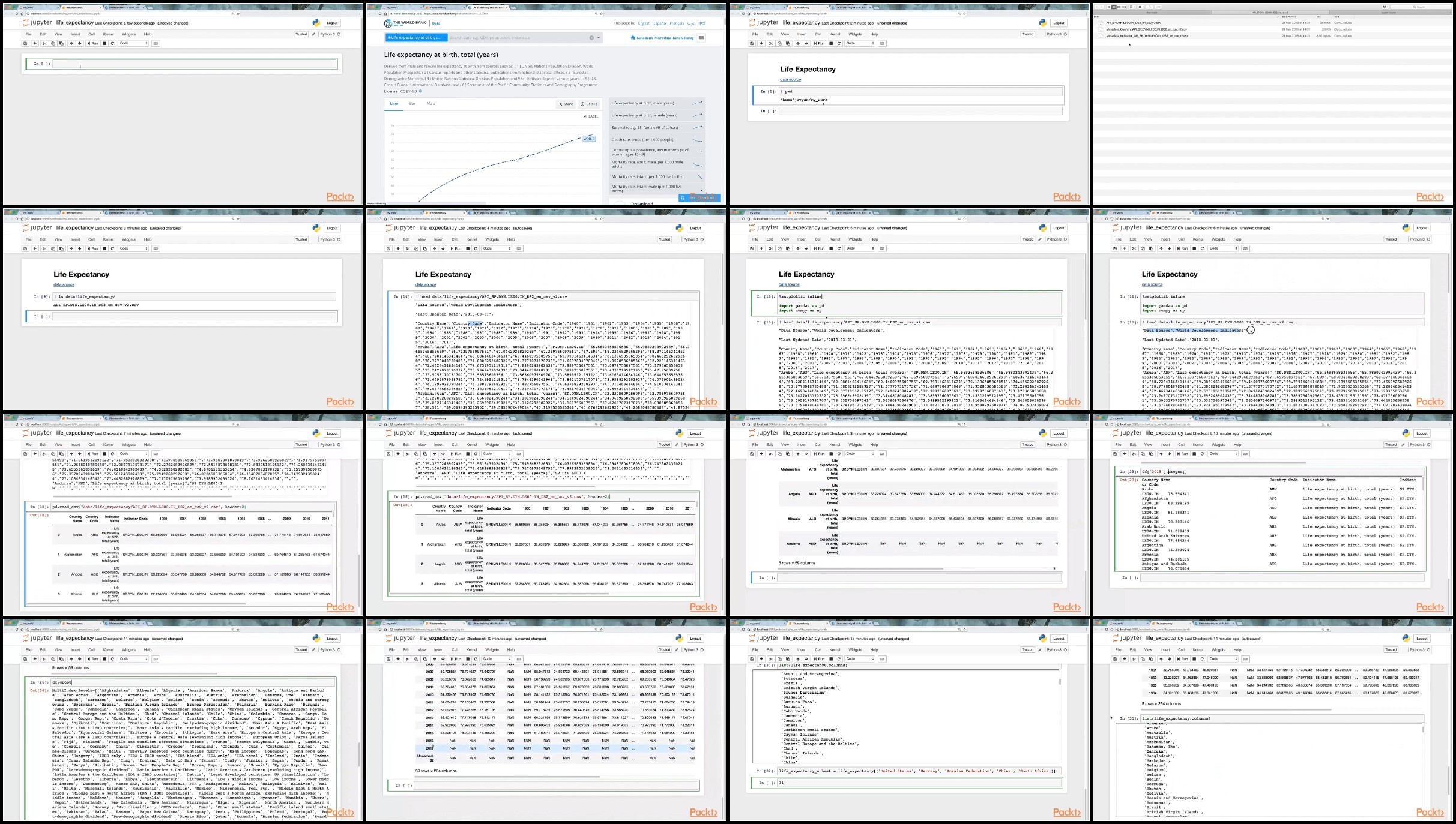Click the Español language link on the World Bank page
1456x824 pixels.
660,23
